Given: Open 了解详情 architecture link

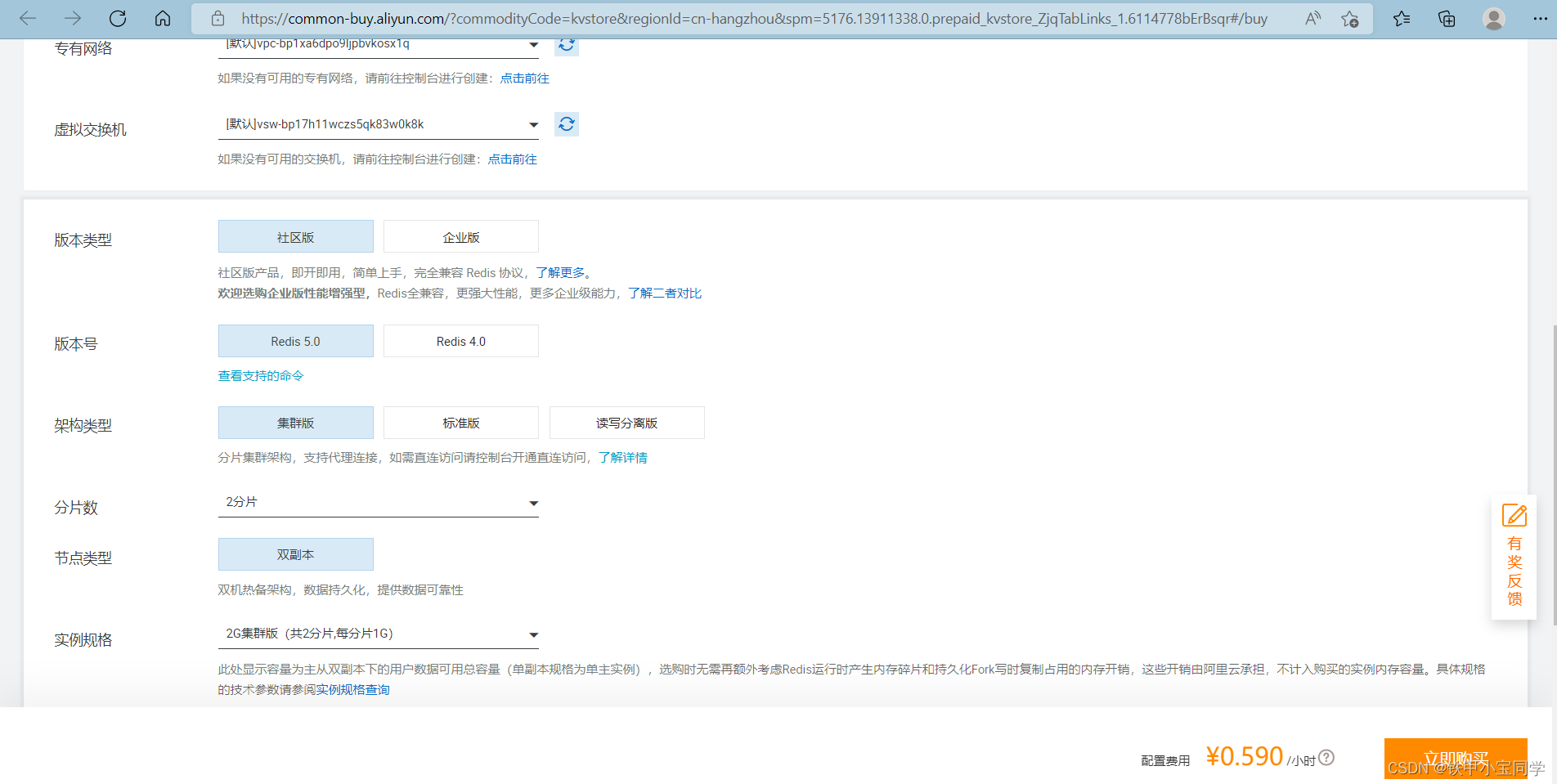Looking at the screenshot, I should pyautogui.click(x=623, y=457).
